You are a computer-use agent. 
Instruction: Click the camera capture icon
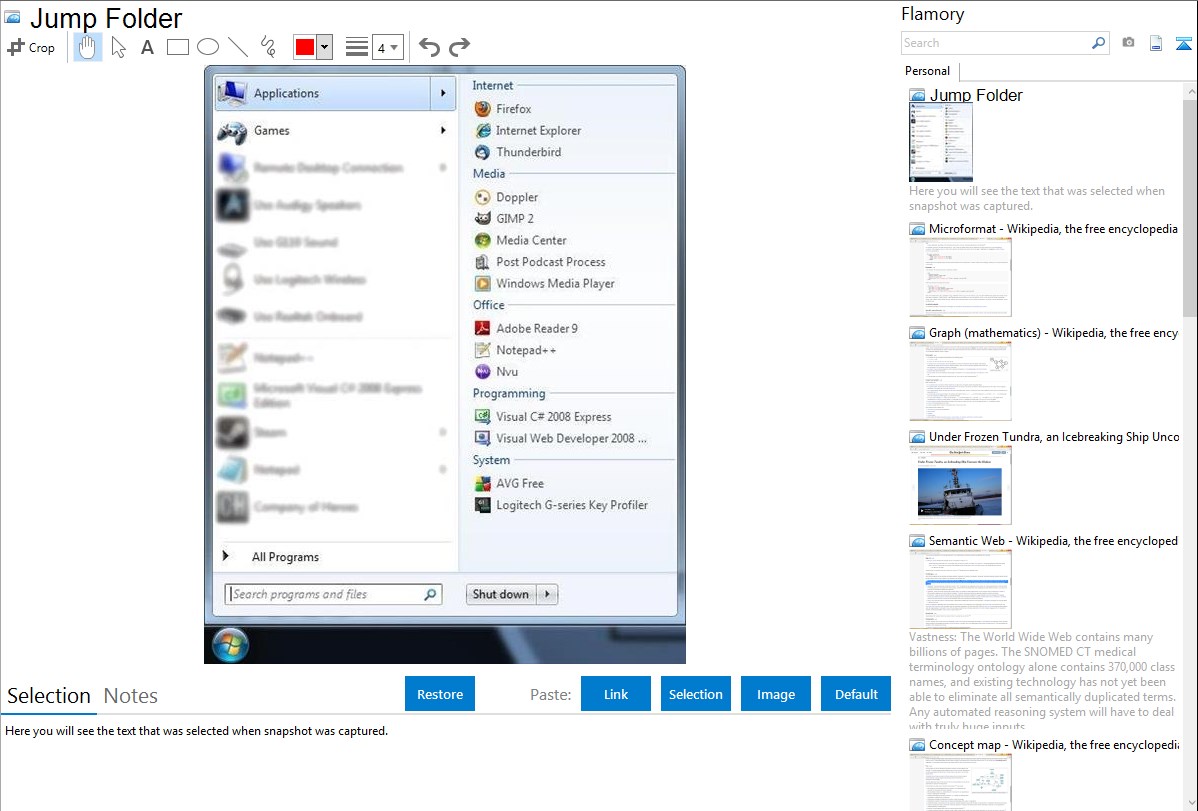[1128, 43]
